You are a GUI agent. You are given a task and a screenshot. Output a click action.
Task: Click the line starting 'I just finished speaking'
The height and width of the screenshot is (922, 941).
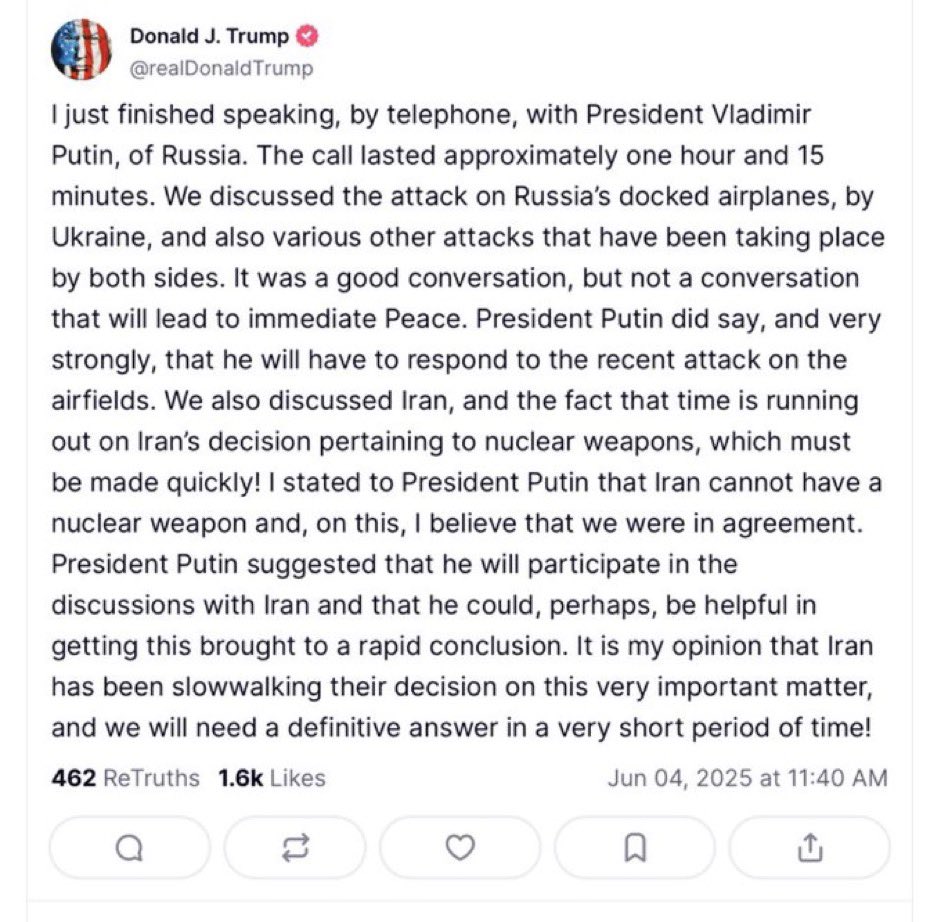[x=431, y=114]
